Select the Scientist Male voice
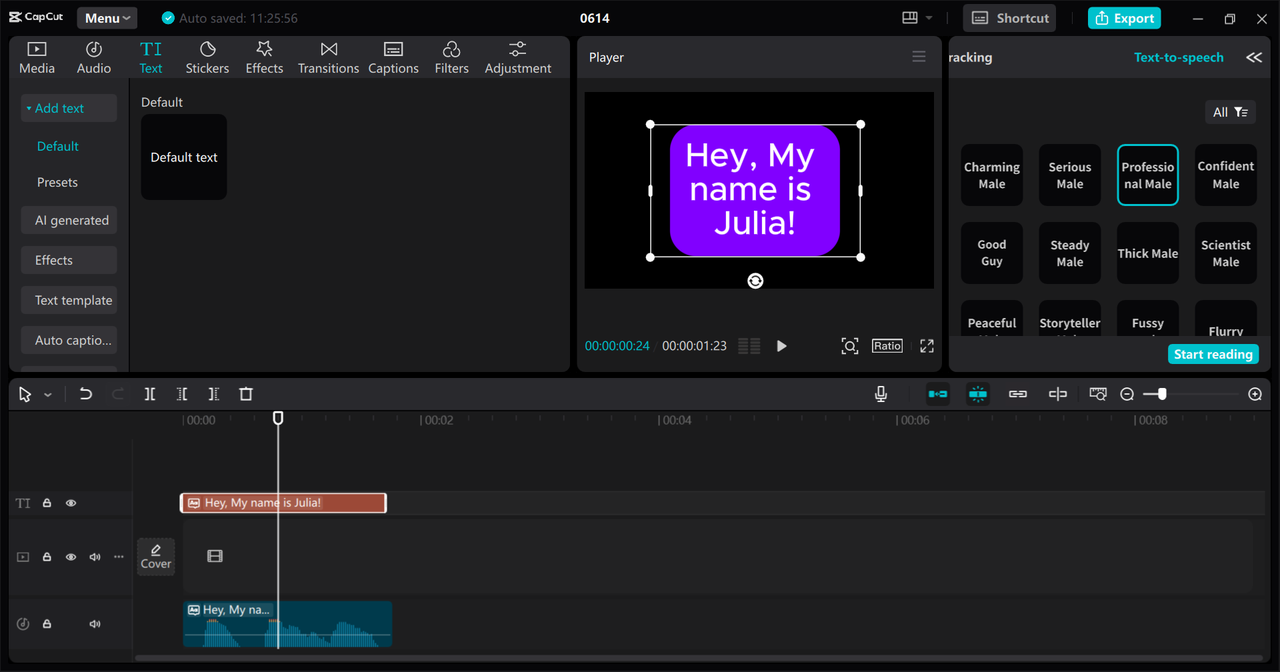Screen dimensions: 1280x672 1226,253
